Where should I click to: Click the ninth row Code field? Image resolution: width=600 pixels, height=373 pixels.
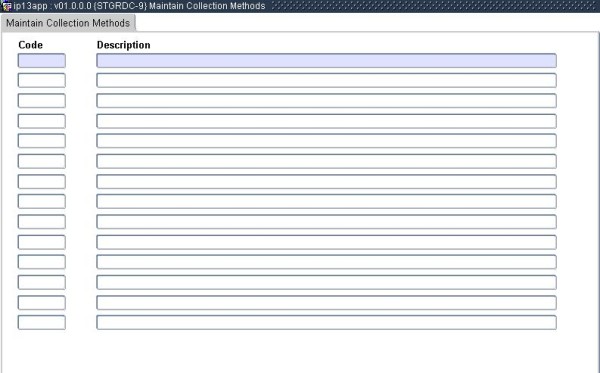(x=42, y=222)
